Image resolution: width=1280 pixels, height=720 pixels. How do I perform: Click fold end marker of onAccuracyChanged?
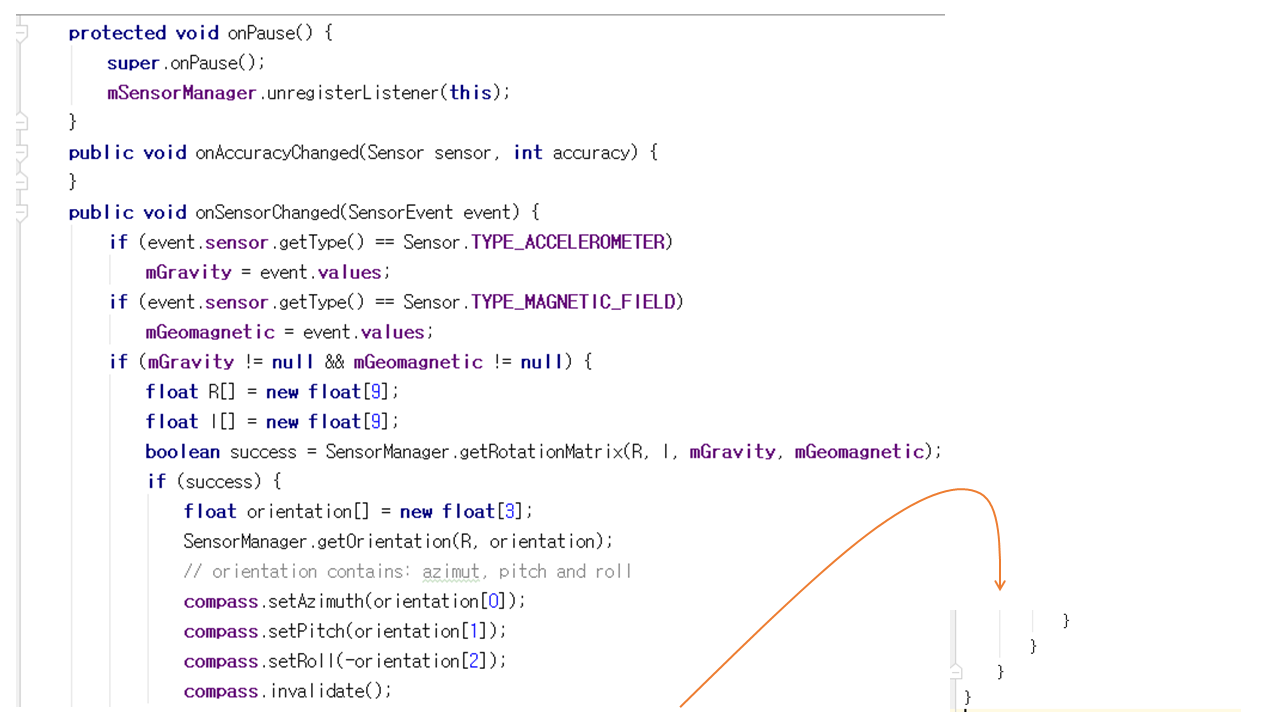click(21, 182)
